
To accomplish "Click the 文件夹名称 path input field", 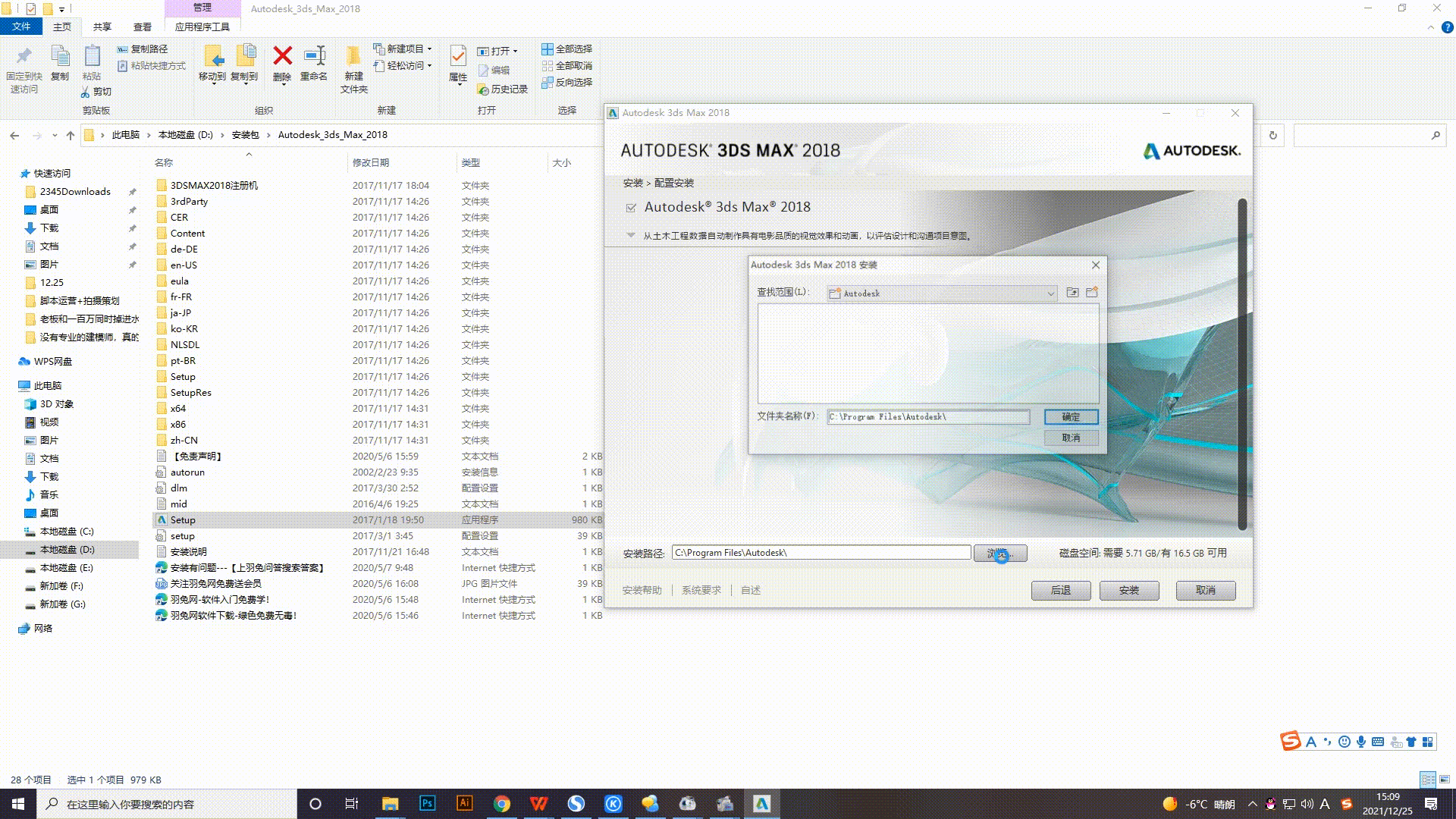I will tap(928, 417).
